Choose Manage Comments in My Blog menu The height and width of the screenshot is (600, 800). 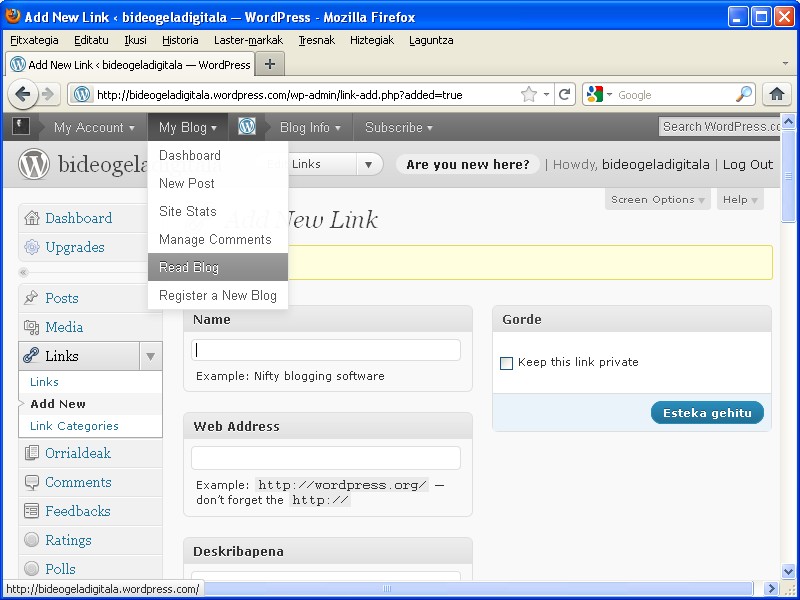218,239
